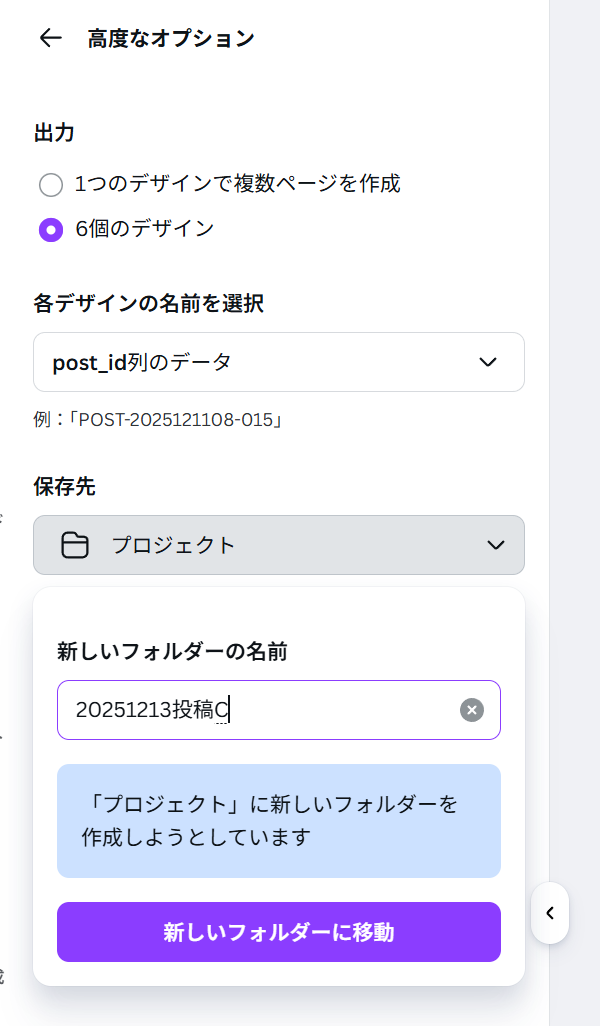Expand the プロジェクト save location dropdown
The image size is (600, 1026).
(x=278, y=545)
